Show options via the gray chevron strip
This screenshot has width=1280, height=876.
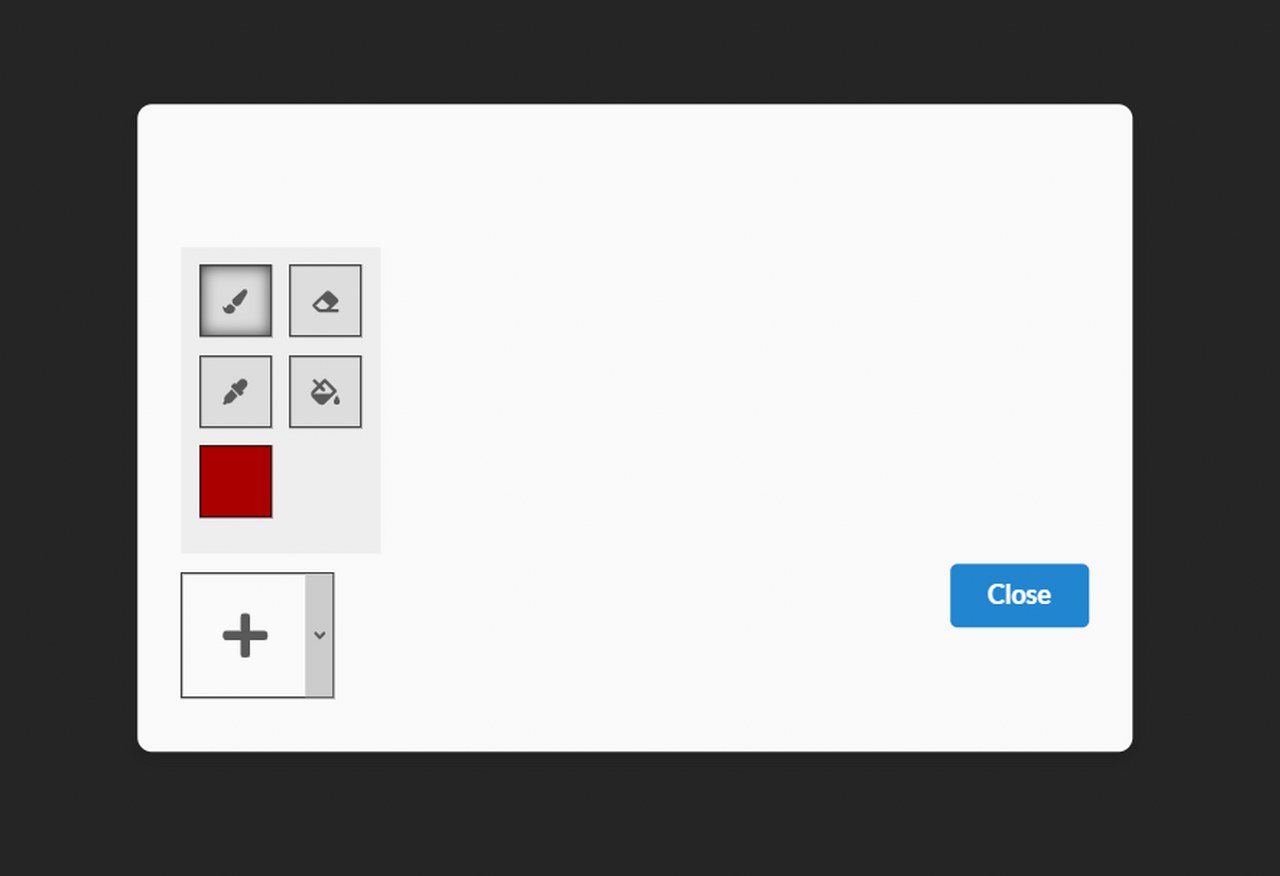[319, 635]
